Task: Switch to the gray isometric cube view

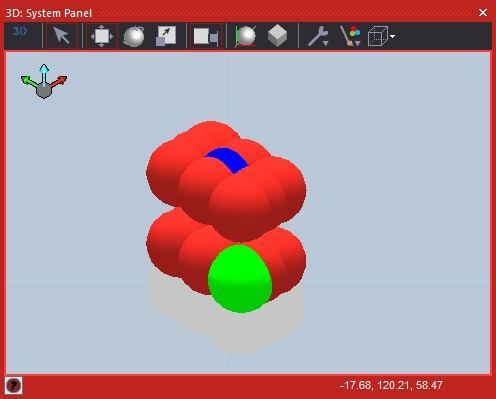Action: point(277,36)
